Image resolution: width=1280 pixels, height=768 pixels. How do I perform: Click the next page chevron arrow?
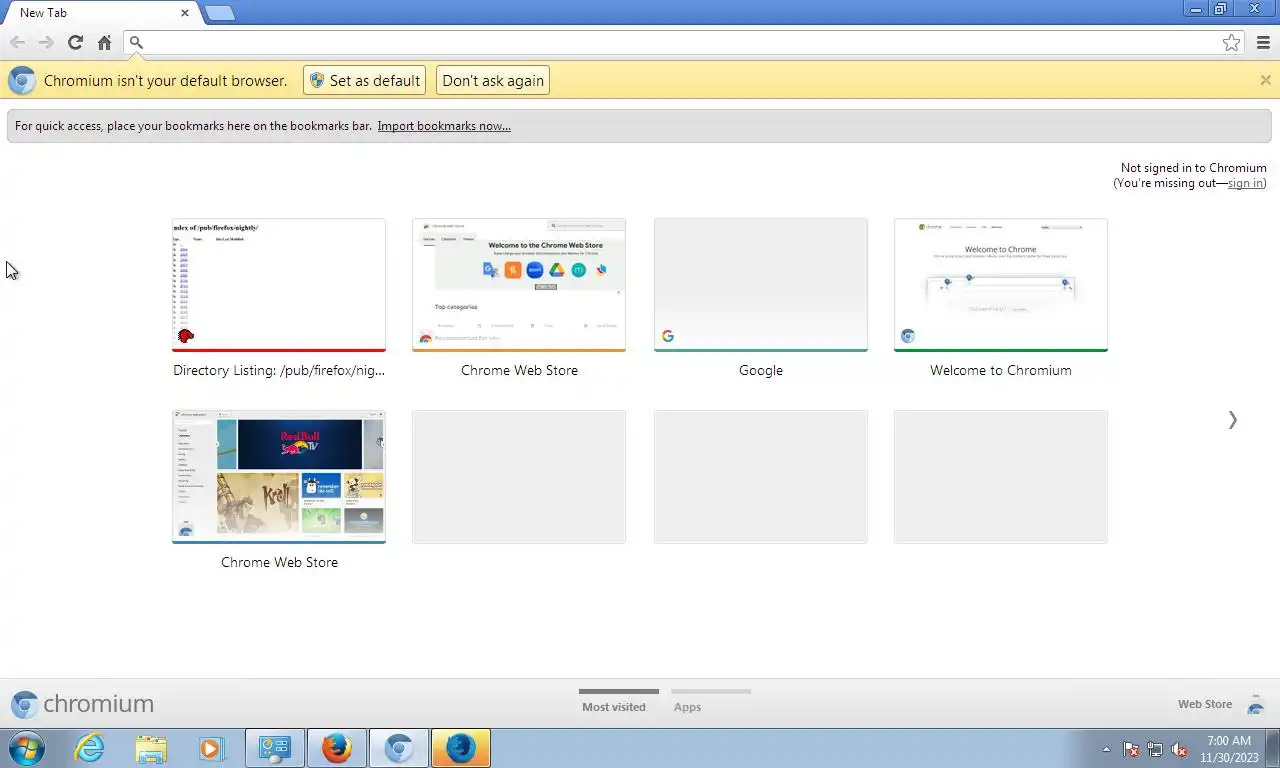coord(1232,420)
